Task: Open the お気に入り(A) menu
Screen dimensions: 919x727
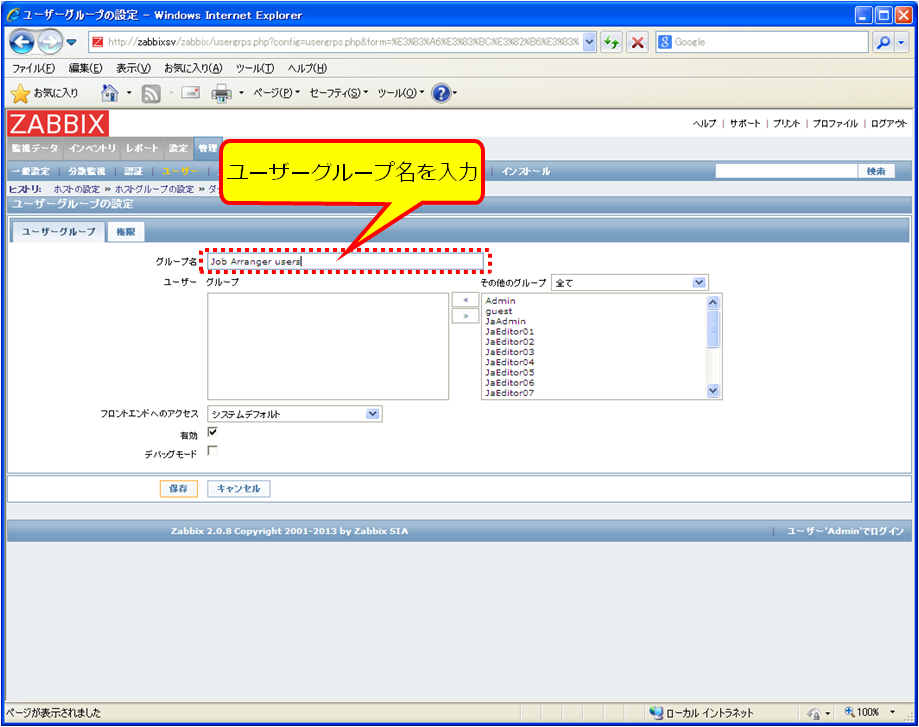Action: [193, 69]
